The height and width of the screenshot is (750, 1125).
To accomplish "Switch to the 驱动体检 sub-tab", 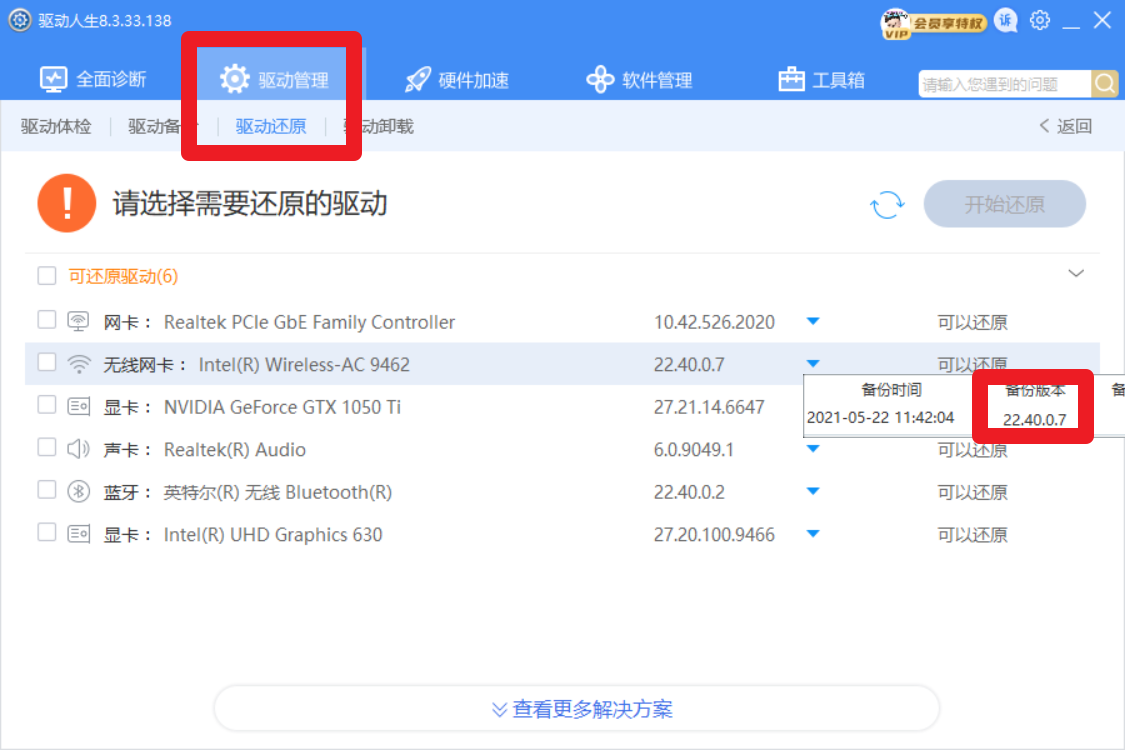I will [56, 126].
